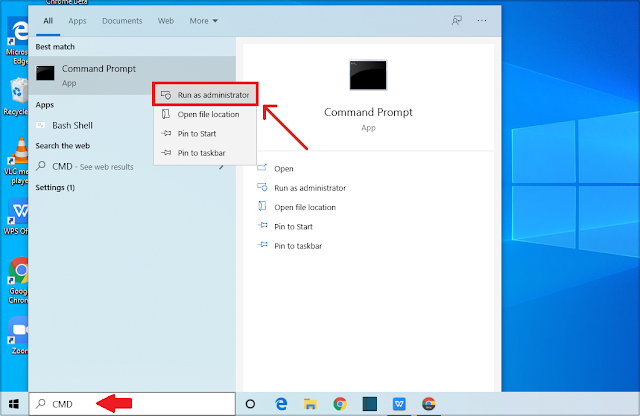This screenshot has width=640, height=416.
Task: Expand the CMD web results chevron
Action: click(x=222, y=167)
